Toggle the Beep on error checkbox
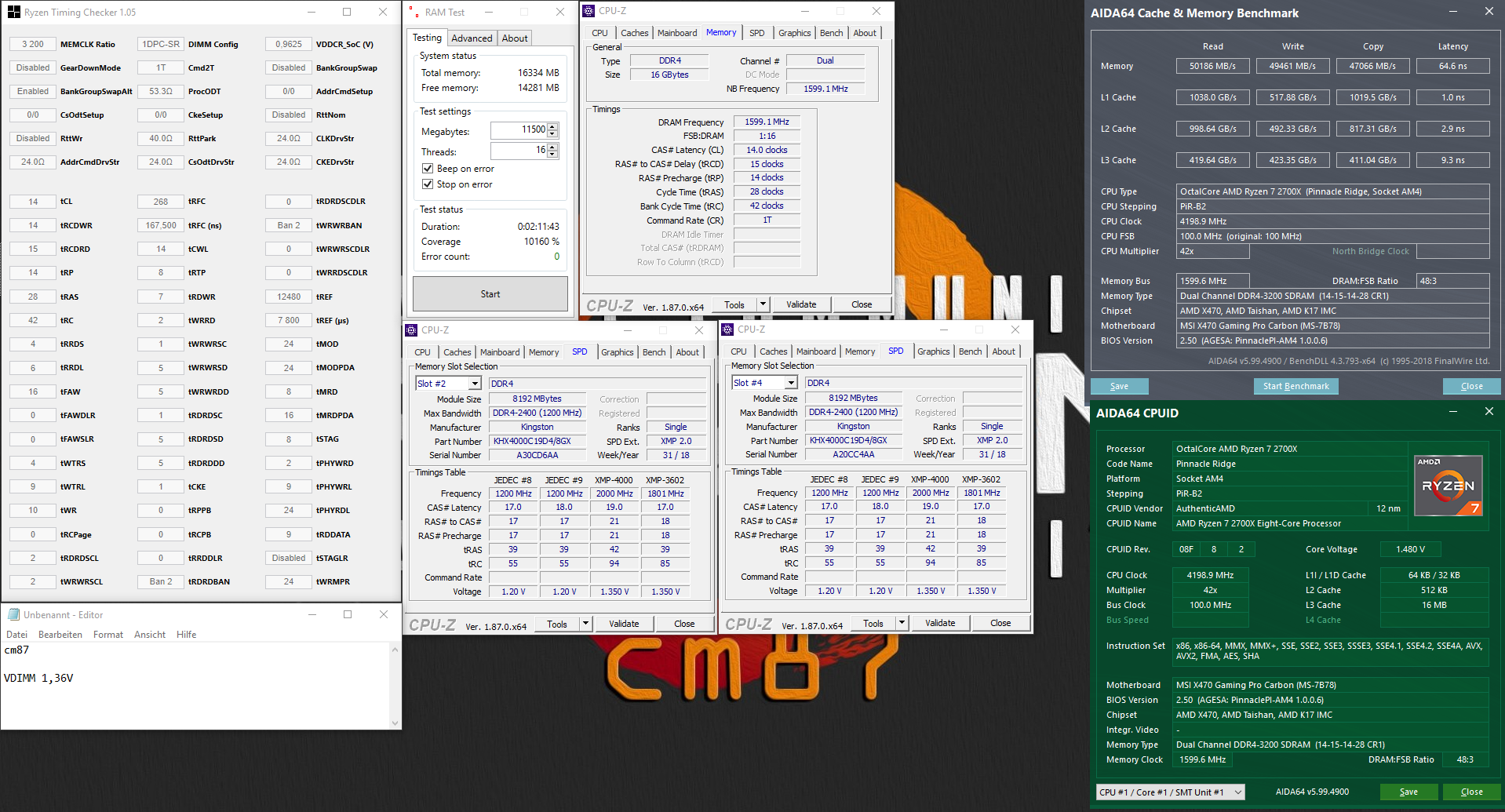This screenshot has height=812, width=1505. pos(428,169)
